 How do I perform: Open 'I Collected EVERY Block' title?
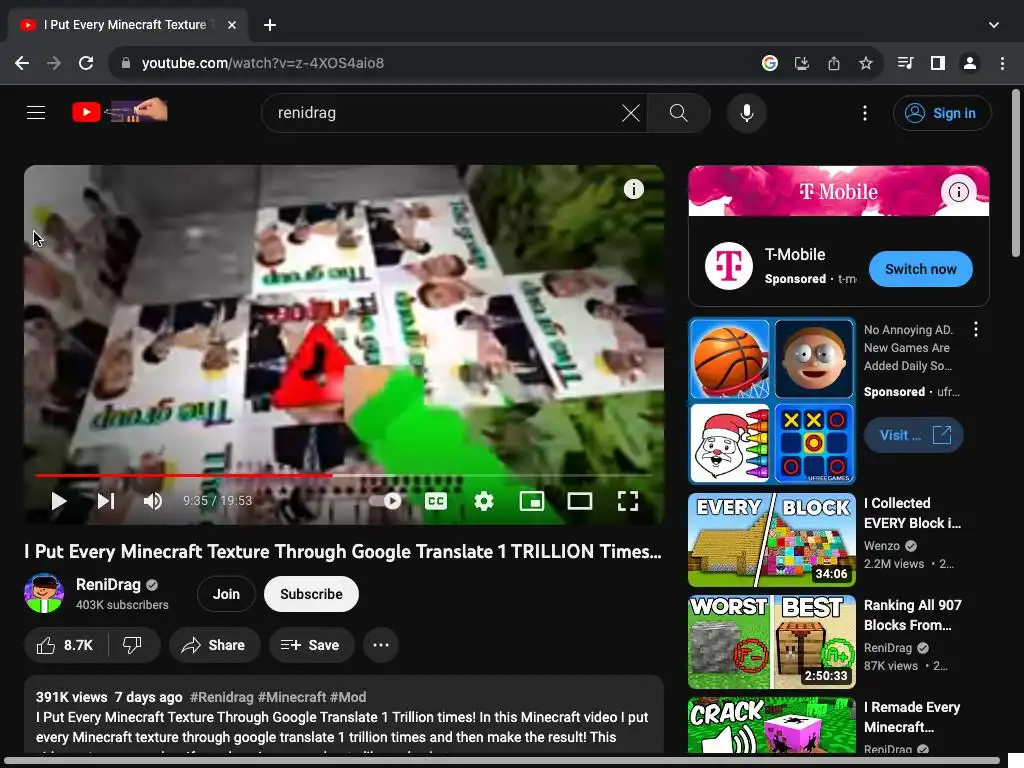[x=912, y=513]
